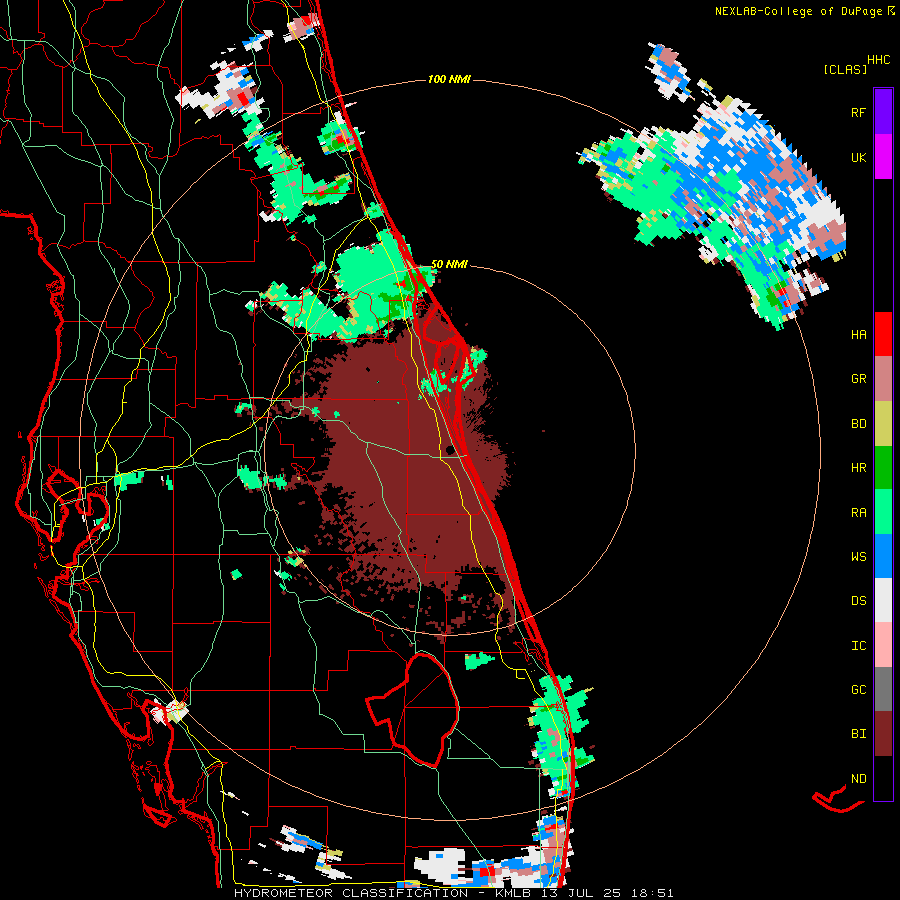This screenshot has width=900, height=900.
Task: Click the GC legend label
Action: point(858,690)
